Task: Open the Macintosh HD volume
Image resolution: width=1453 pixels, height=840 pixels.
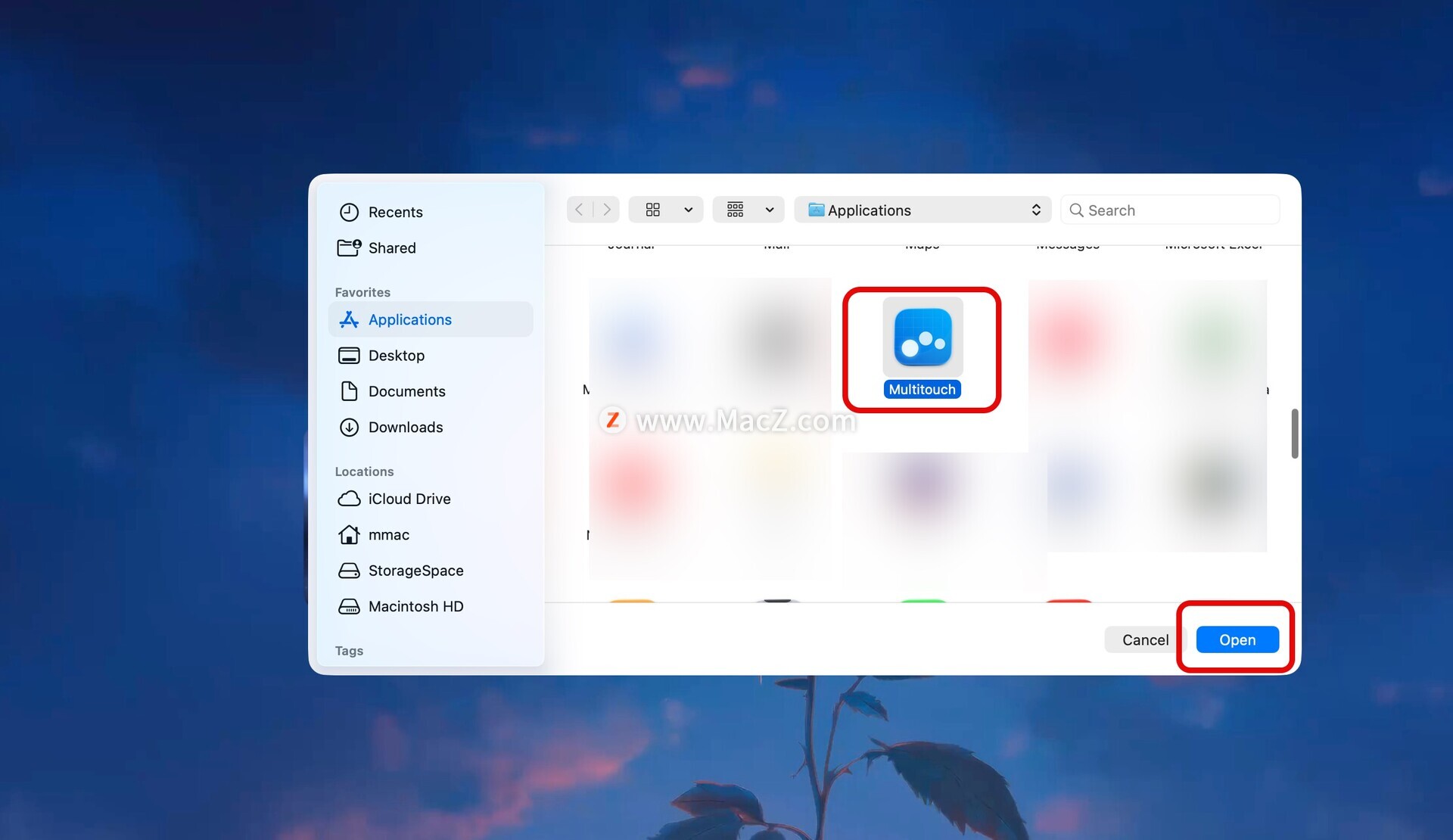Action: coord(431,606)
